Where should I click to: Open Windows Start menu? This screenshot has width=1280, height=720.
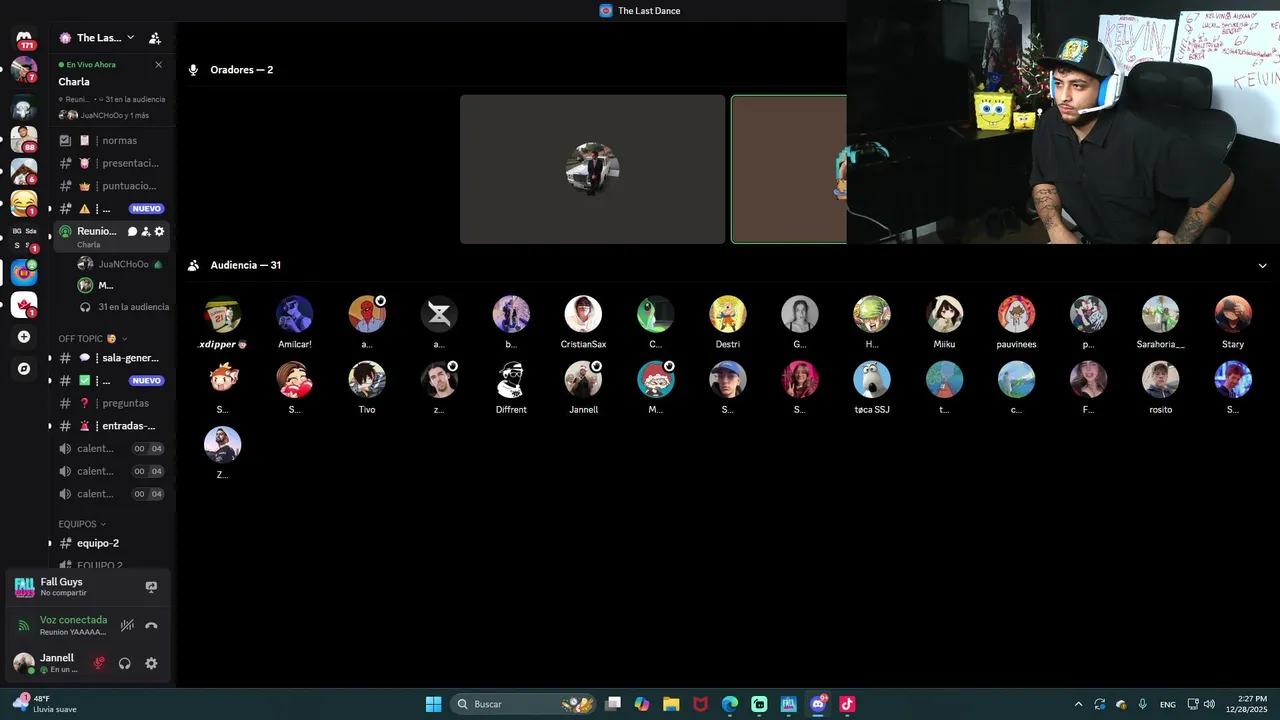(433, 704)
